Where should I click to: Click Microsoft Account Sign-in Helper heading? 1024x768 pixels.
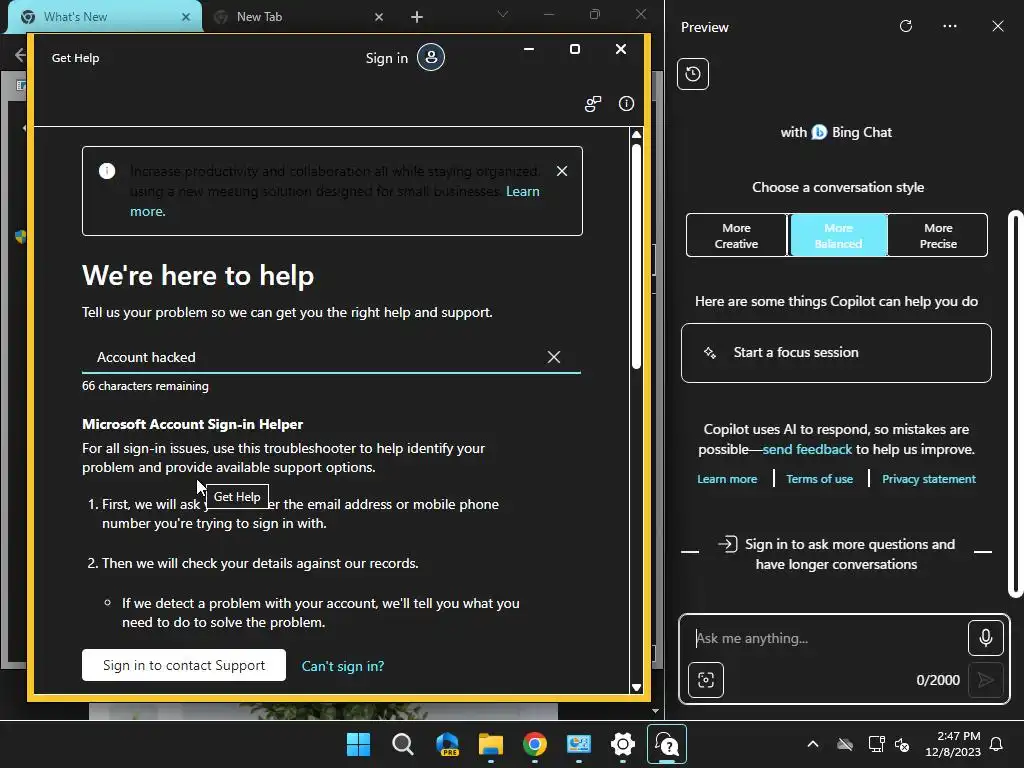point(193,424)
